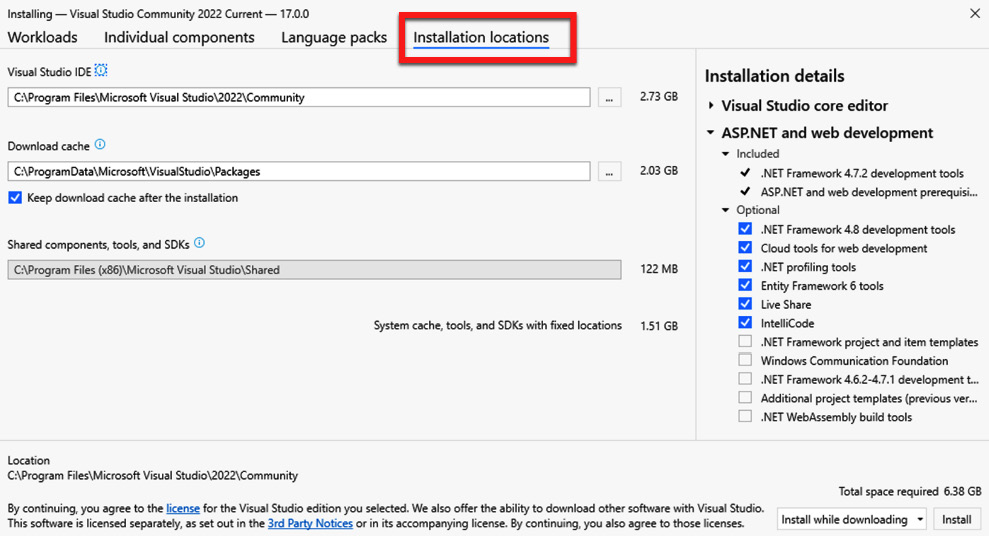The height and width of the screenshot is (536, 989).
Task: Uncheck .NET Framework 4.8 development tools
Action: pos(745,229)
